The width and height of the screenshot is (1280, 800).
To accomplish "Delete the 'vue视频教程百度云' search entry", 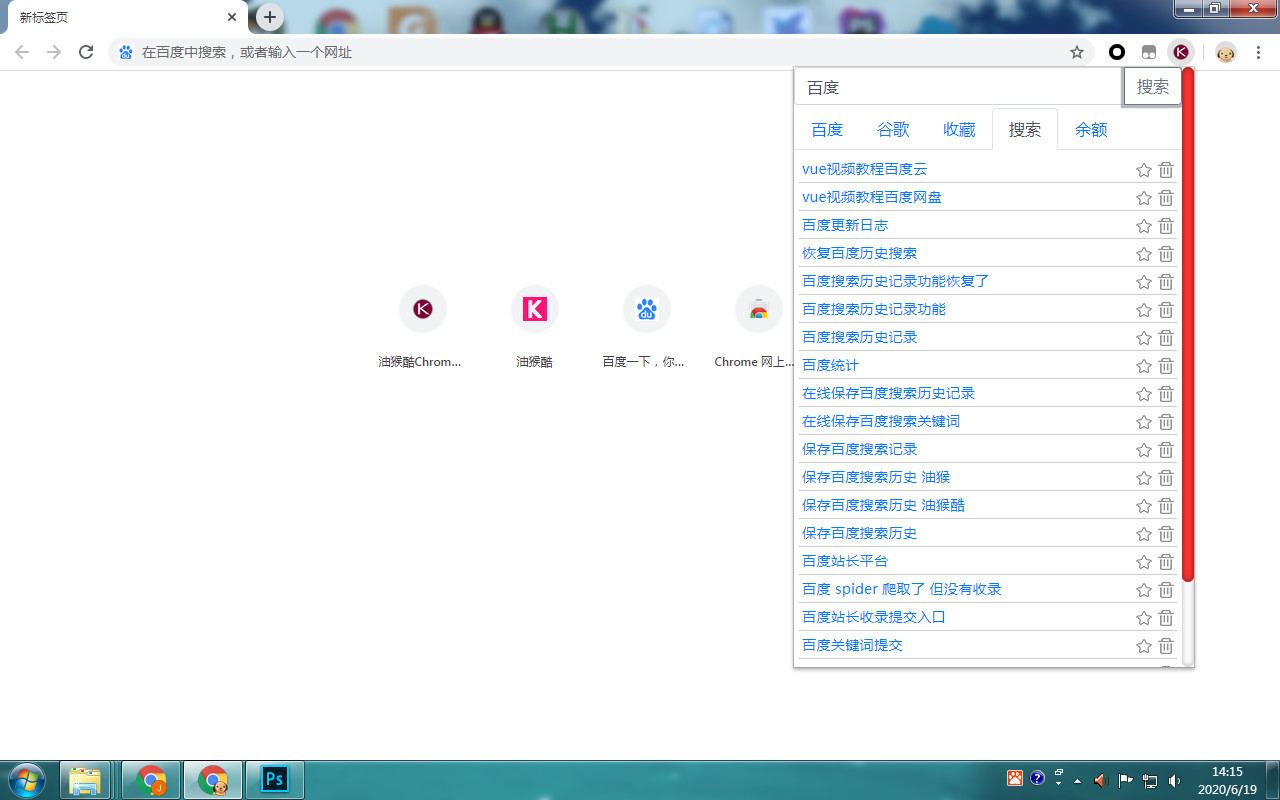I will coord(1166,170).
